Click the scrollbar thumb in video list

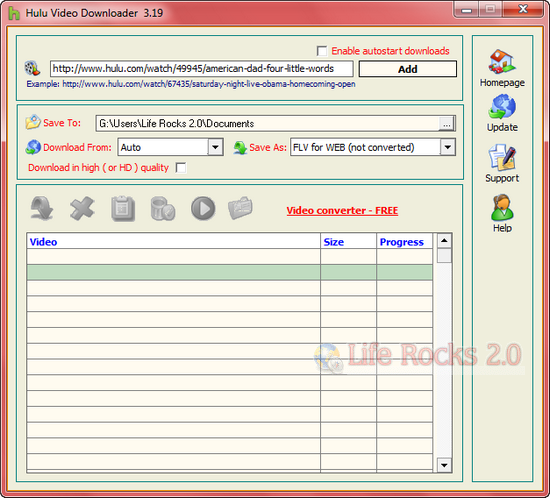coord(444,255)
